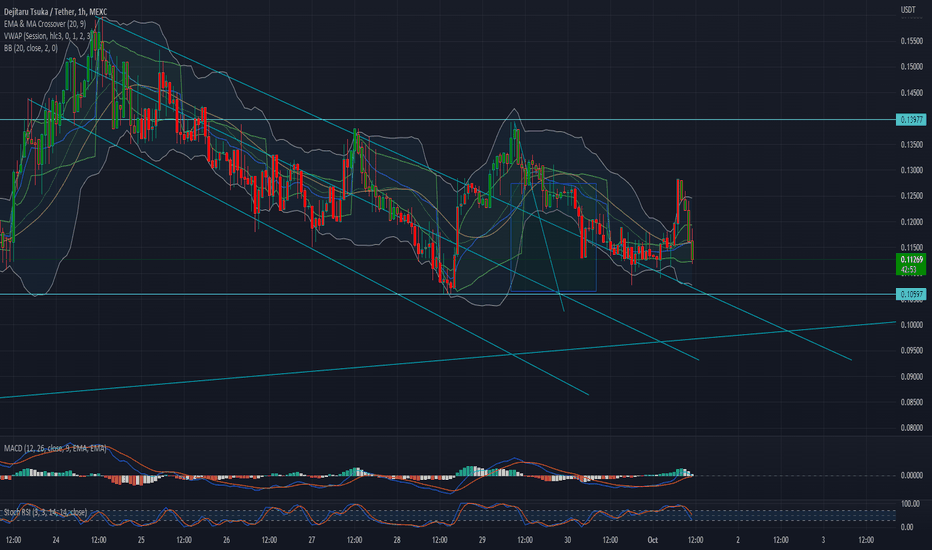Click the 26 date label on time axis
Screen dimensions: 932x550
pyautogui.click(x=226, y=540)
